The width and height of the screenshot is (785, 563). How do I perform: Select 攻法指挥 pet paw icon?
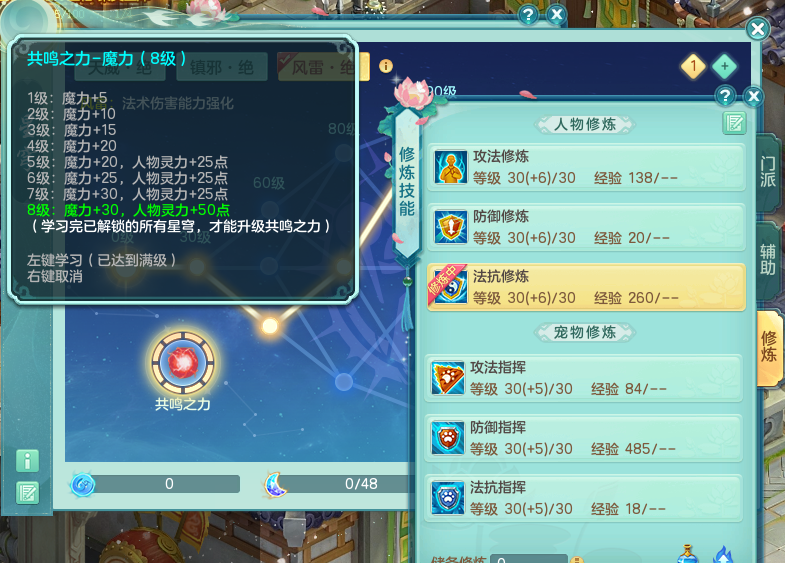(448, 378)
